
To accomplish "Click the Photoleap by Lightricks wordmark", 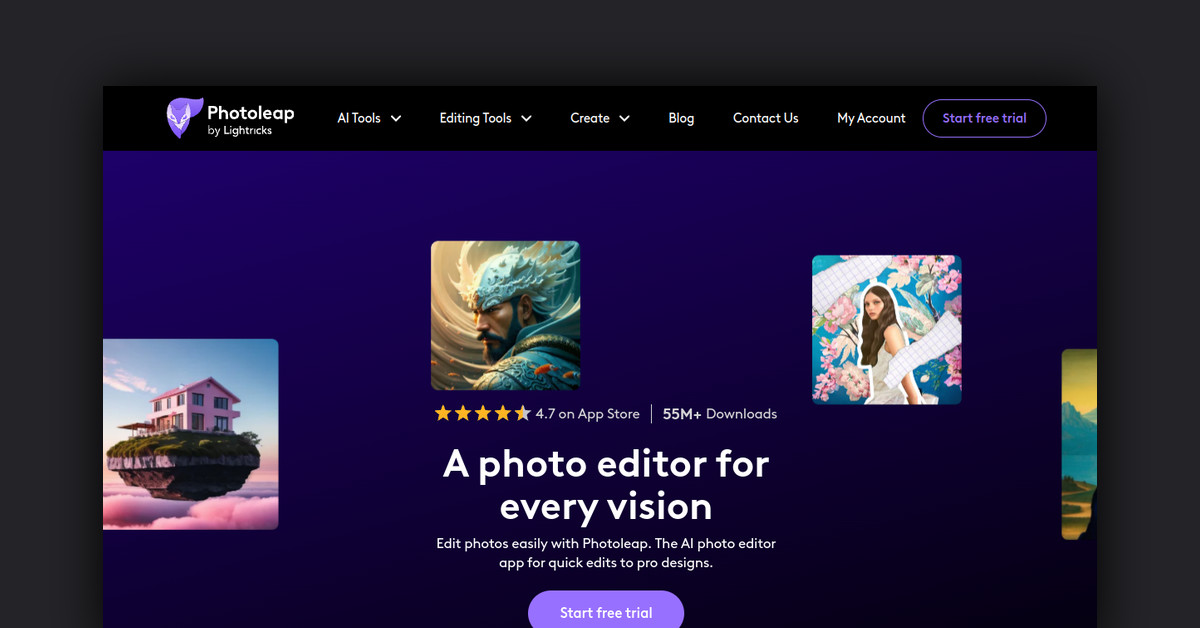I will [x=250, y=118].
